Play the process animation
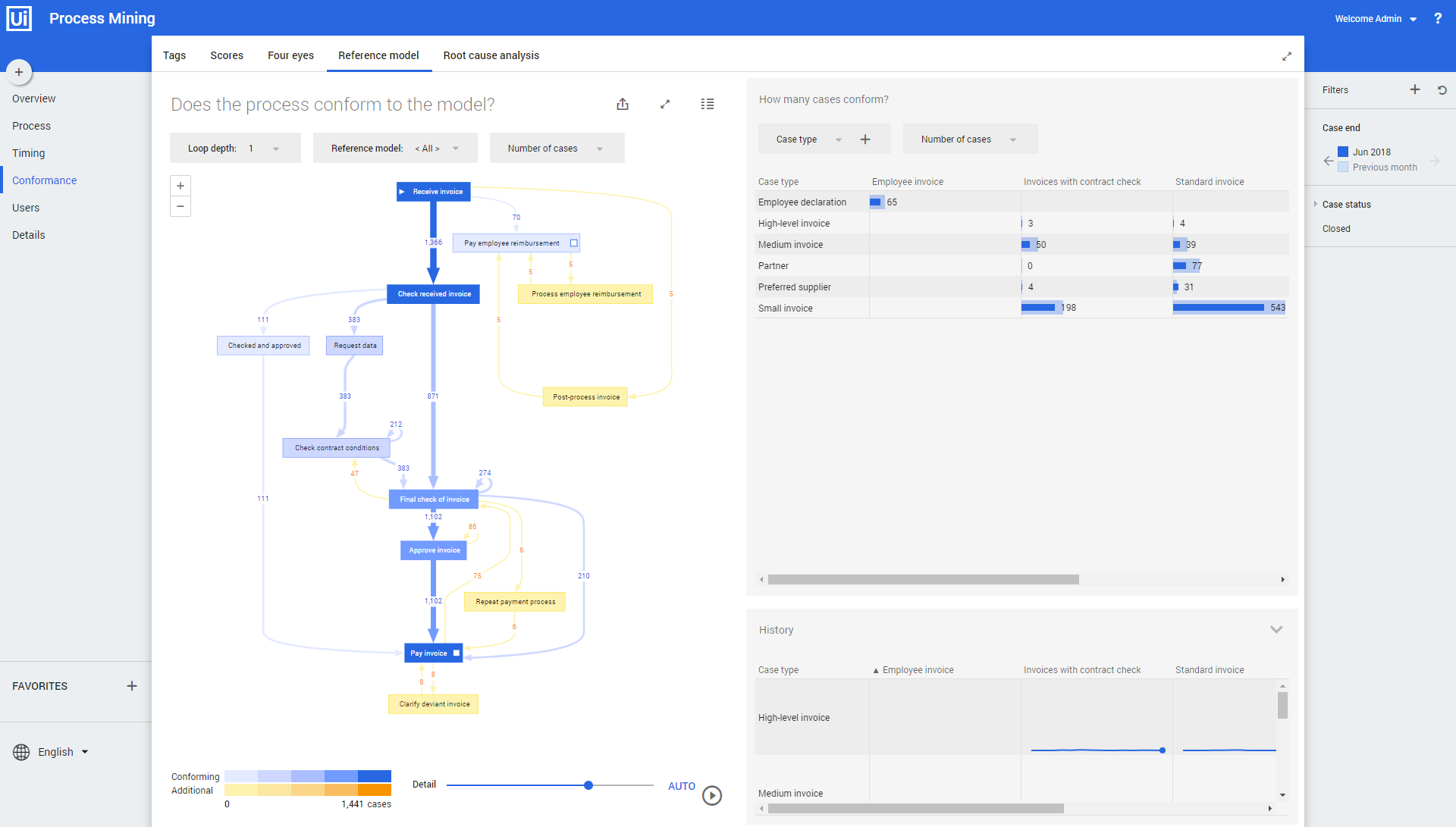 [712, 795]
